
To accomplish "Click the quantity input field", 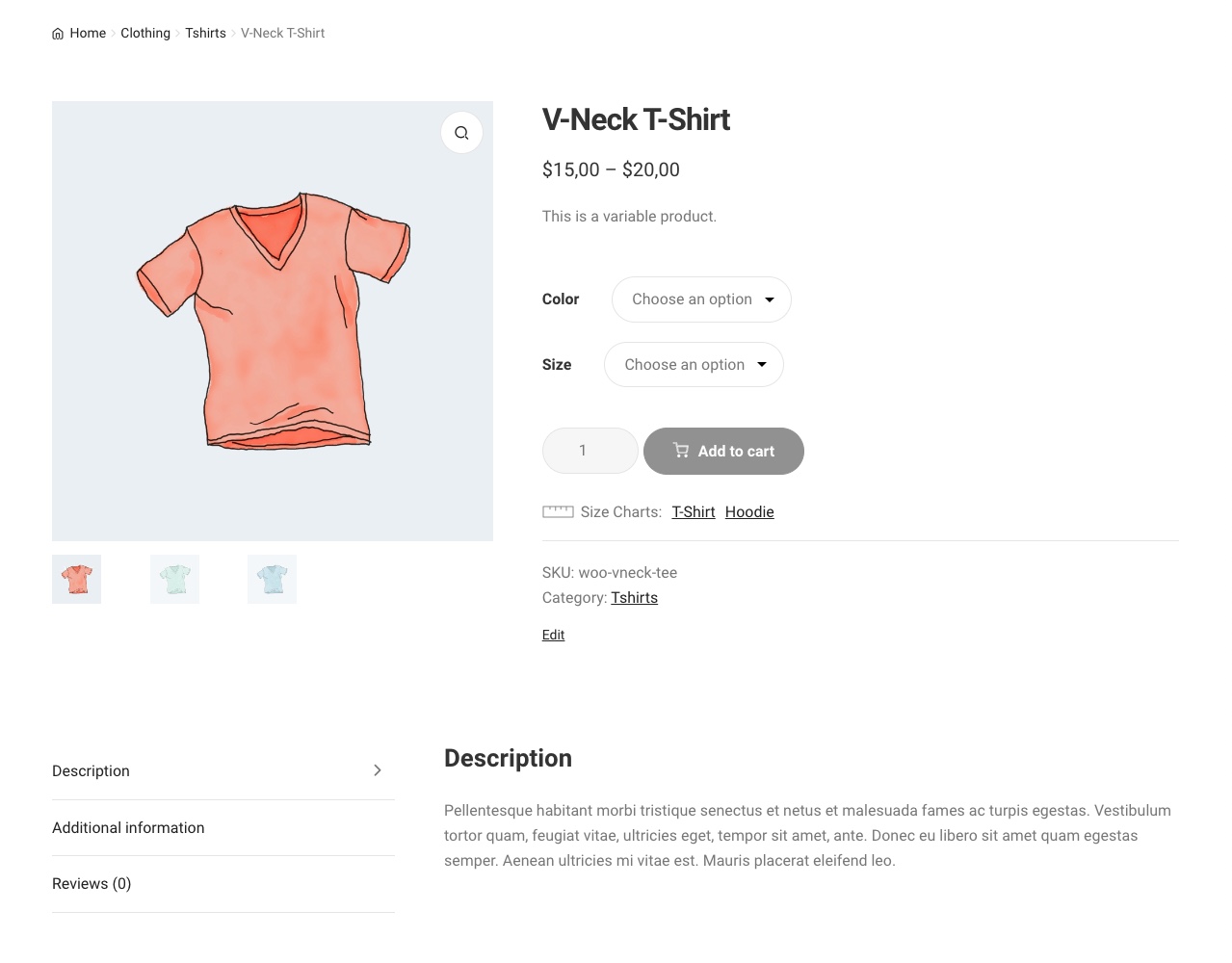I will click(x=590, y=451).
